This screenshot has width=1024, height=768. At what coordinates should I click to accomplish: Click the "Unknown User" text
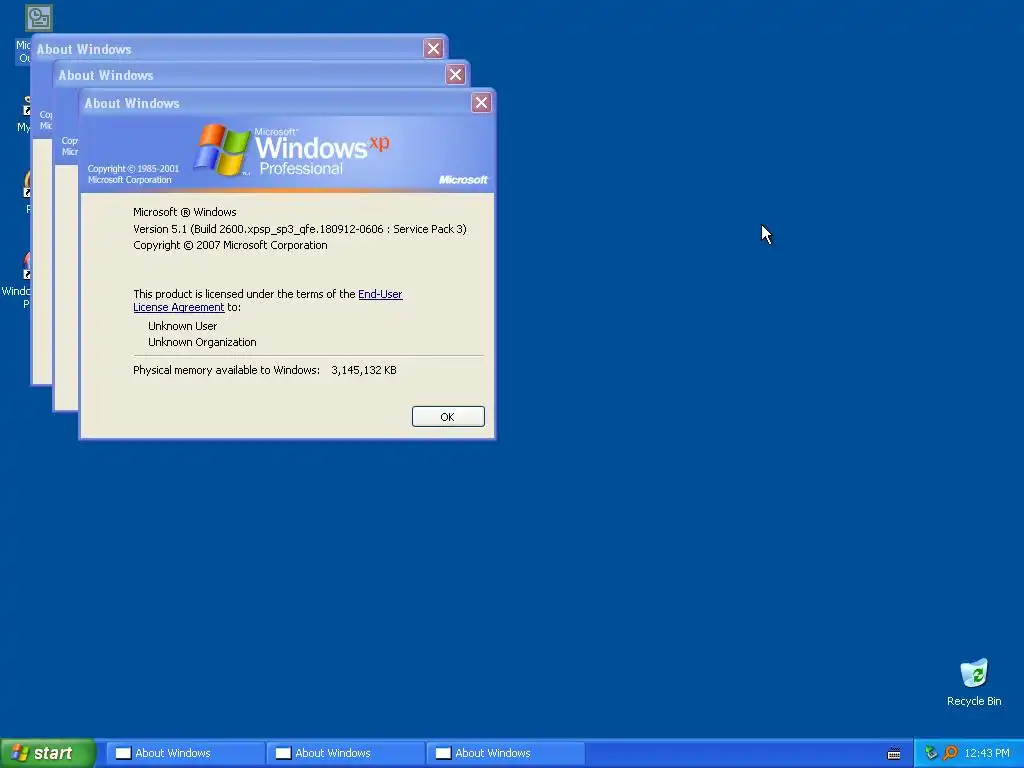(182, 326)
